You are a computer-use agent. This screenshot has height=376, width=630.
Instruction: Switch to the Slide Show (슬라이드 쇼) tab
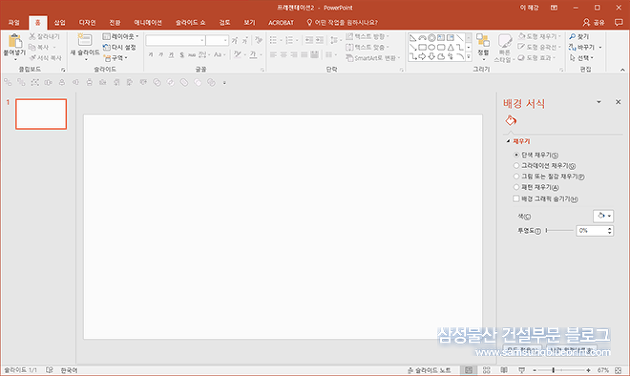pos(190,22)
